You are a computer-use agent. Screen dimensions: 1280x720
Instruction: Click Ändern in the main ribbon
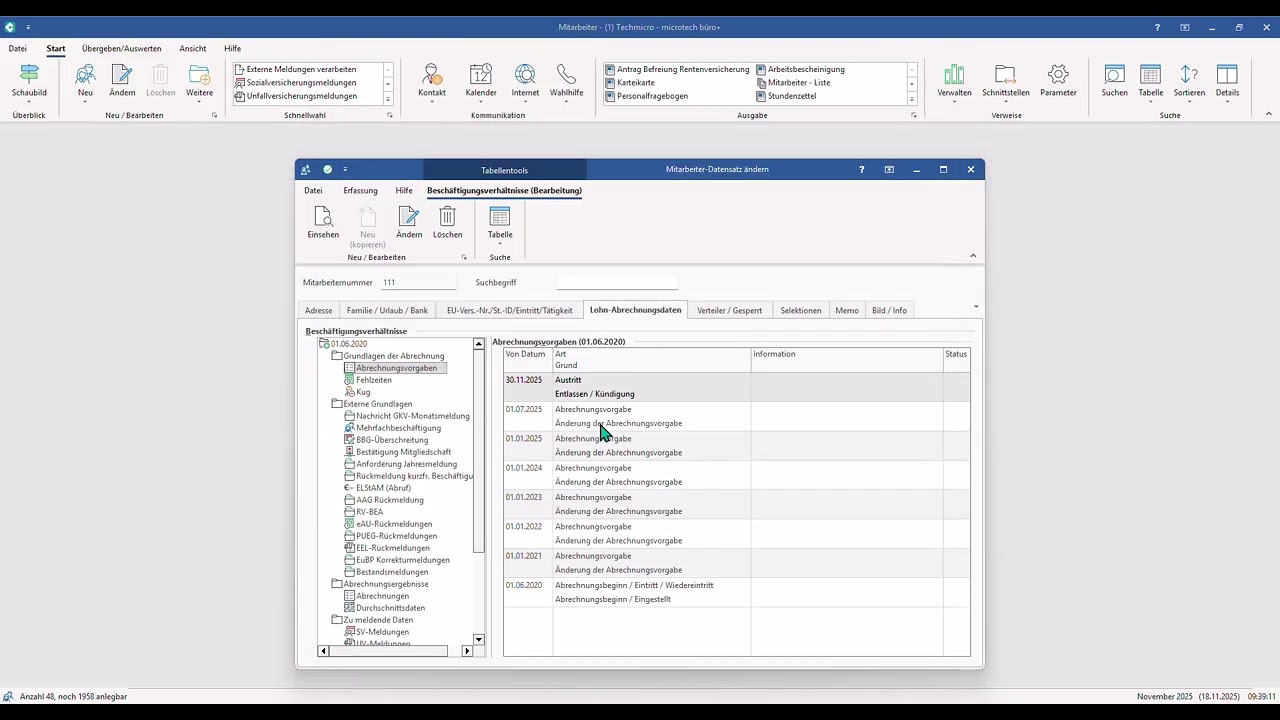(x=122, y=82)
